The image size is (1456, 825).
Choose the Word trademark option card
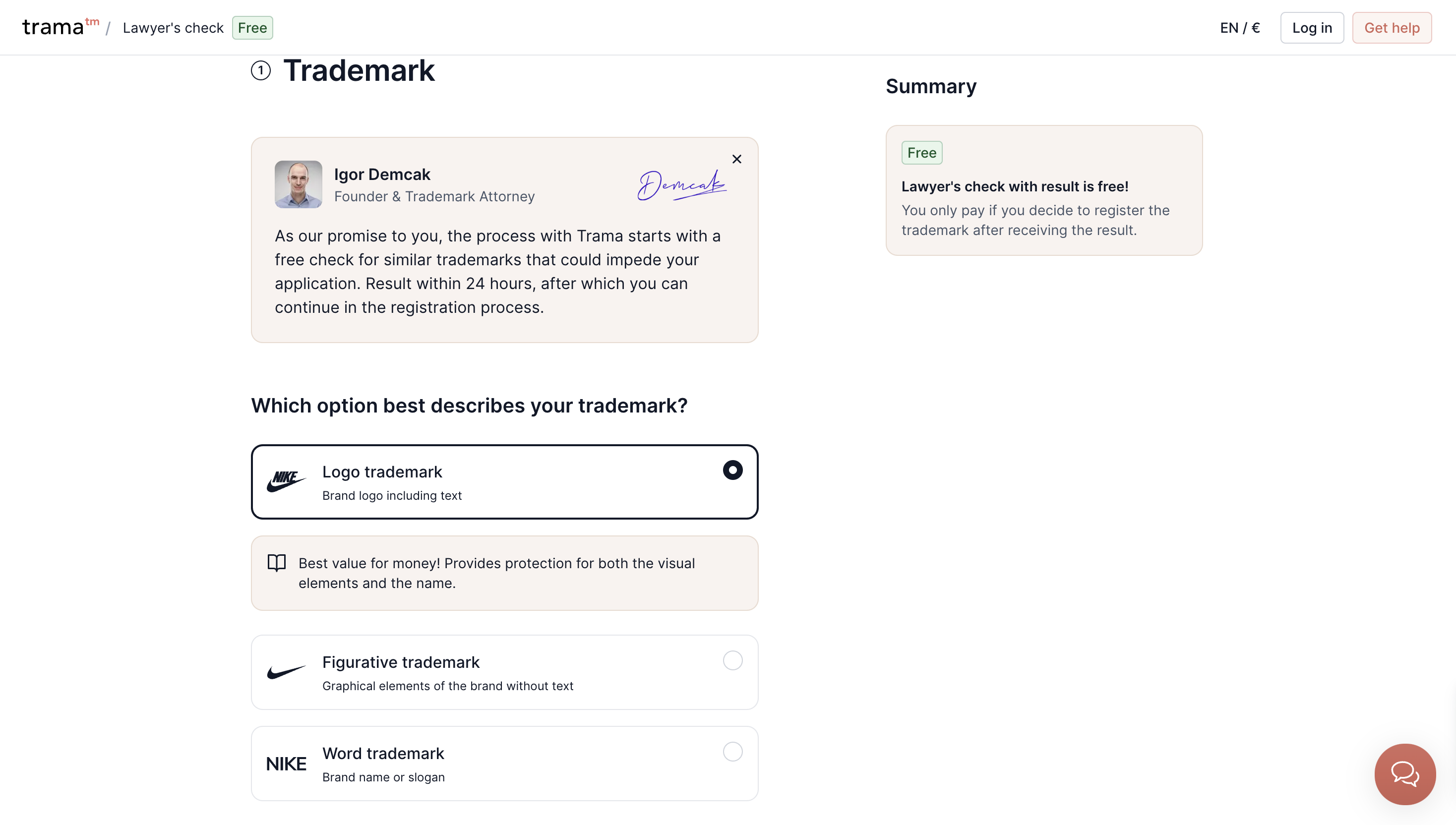tap(504, 764)
